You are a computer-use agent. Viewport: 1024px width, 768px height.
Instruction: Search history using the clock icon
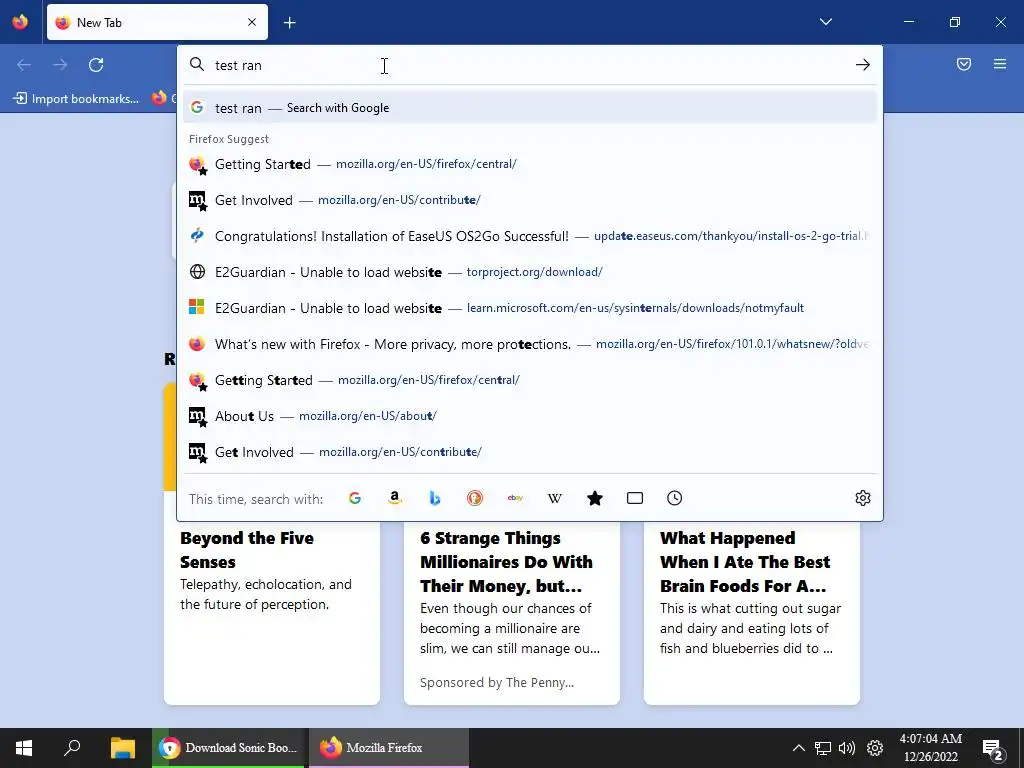click(x=675, y=498)
